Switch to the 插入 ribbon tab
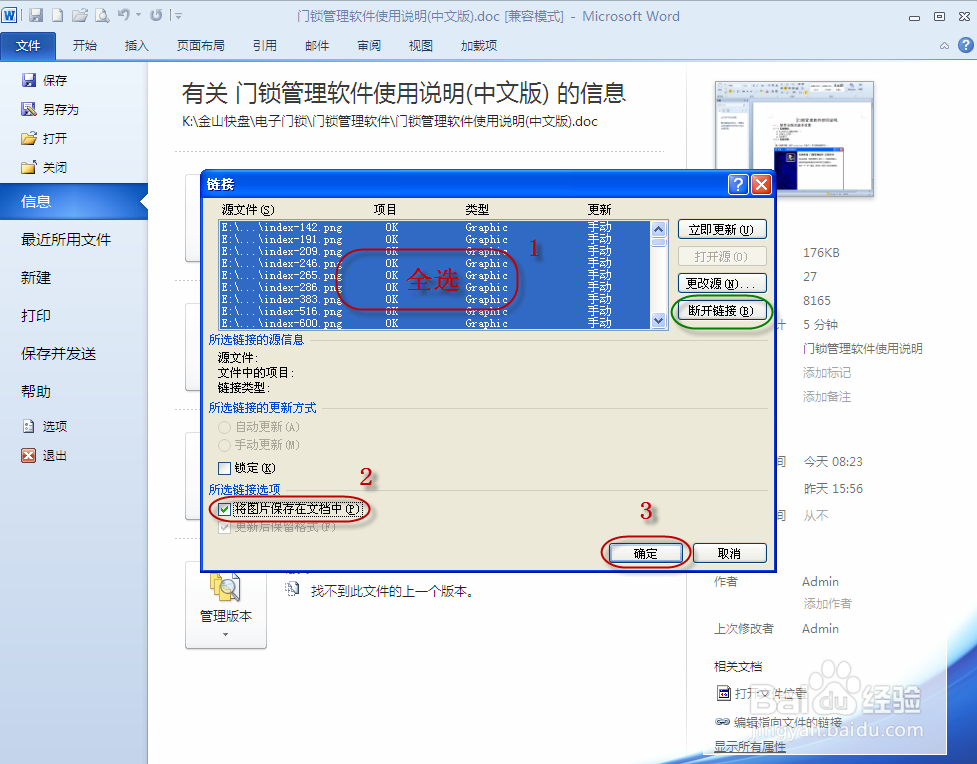This screenshot has height=764, width=977. point(136,45)
